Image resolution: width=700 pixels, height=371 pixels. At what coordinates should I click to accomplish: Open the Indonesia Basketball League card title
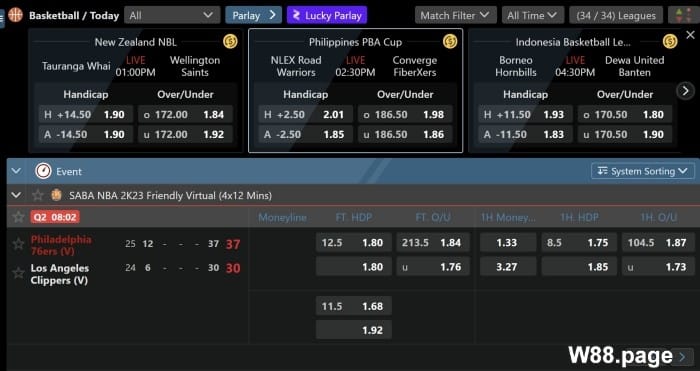coord(573,42)
